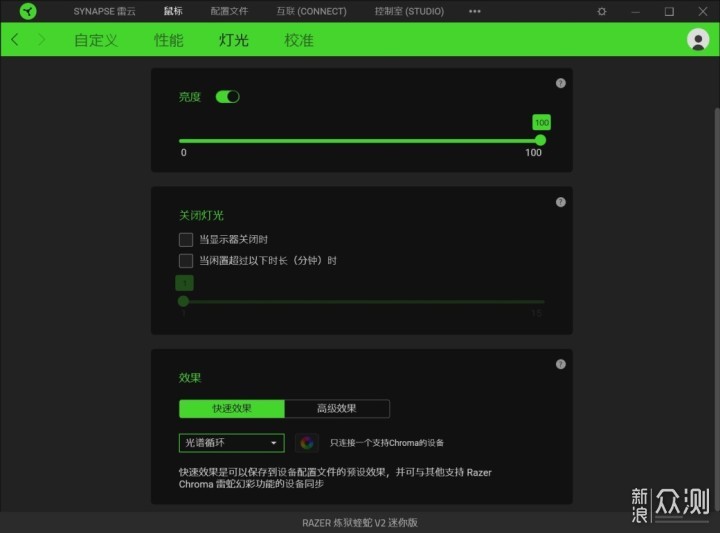Select the 高级效果 button

coord(337,408)
